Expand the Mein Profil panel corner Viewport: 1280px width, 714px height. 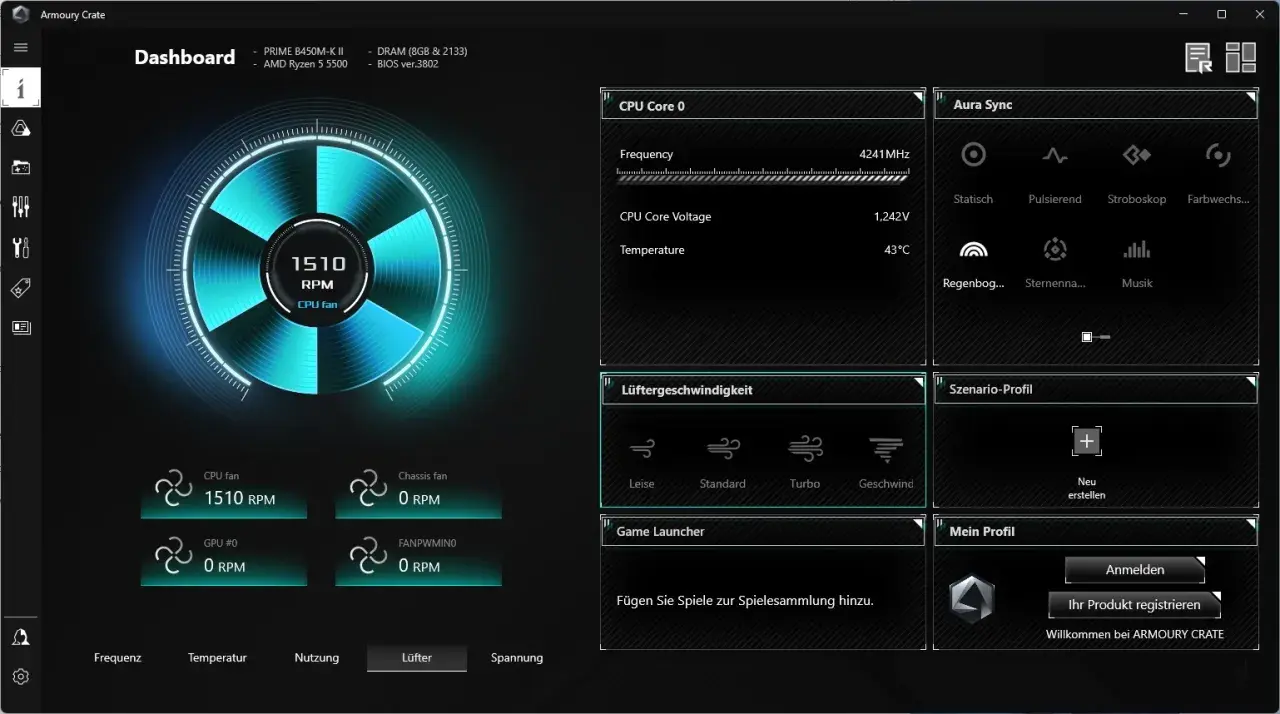pos(1250,524)
